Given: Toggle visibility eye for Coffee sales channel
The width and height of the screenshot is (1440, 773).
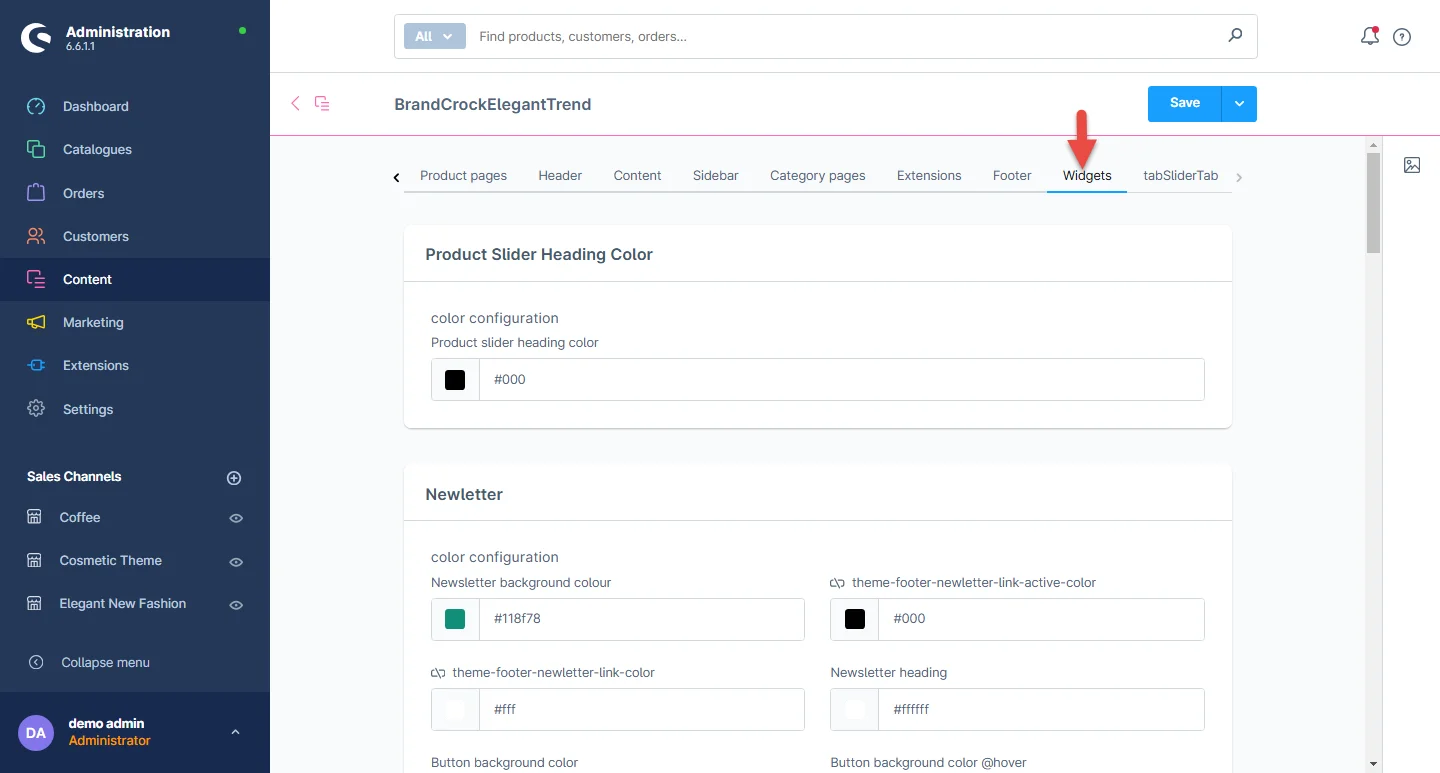Looking at the screenshot, I should point(236,518).
